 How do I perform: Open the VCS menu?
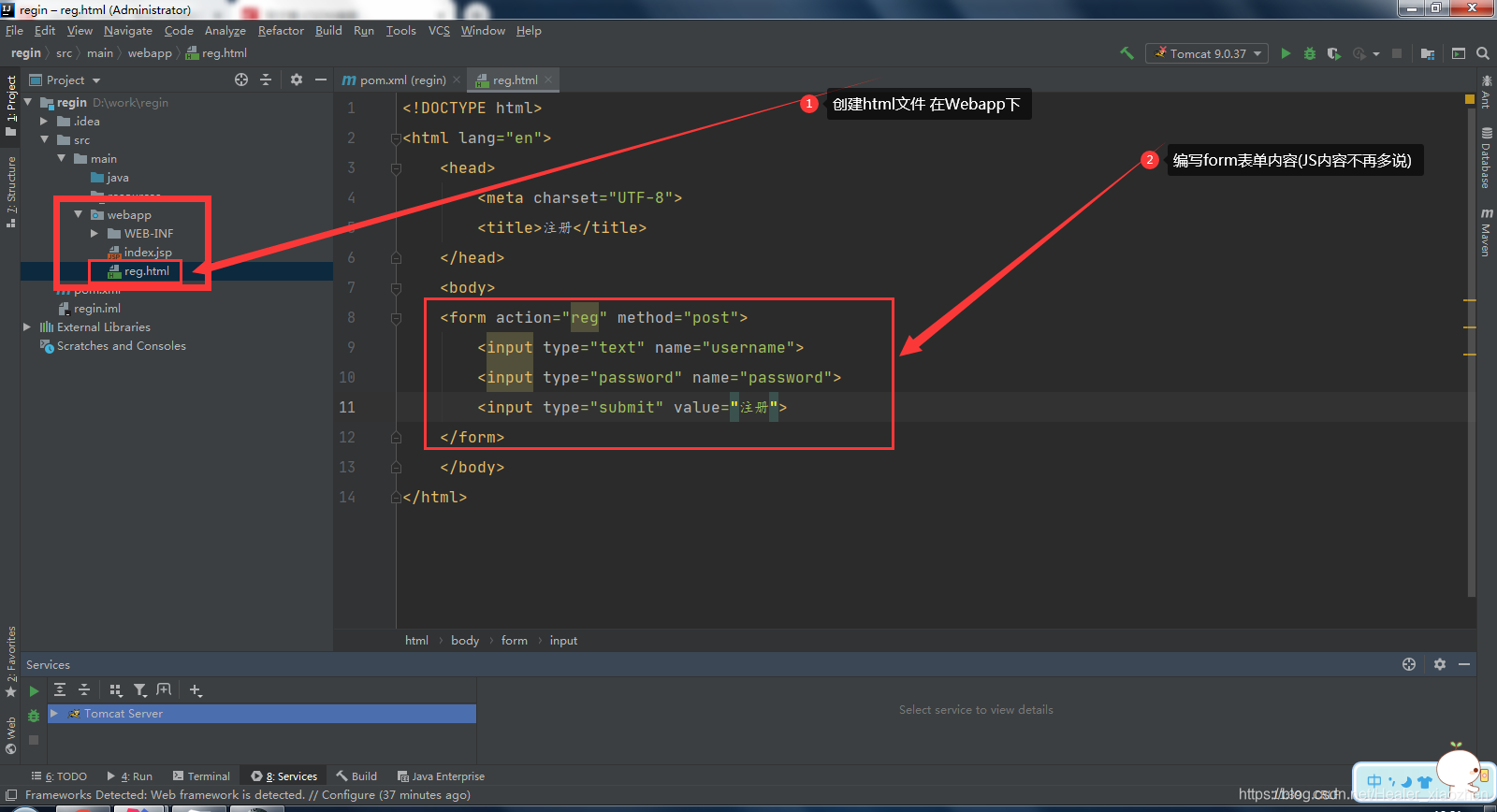(x=439, y=30)
